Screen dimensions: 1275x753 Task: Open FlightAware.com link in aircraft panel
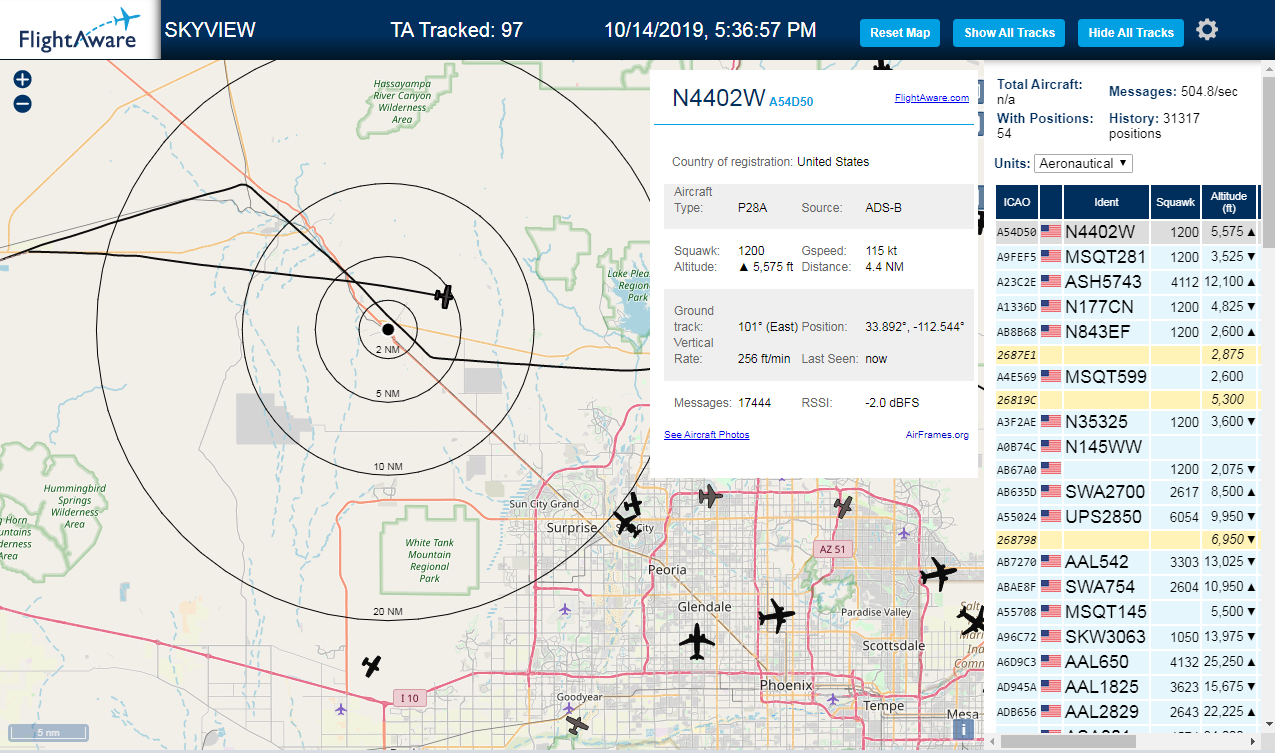[931, 98]
